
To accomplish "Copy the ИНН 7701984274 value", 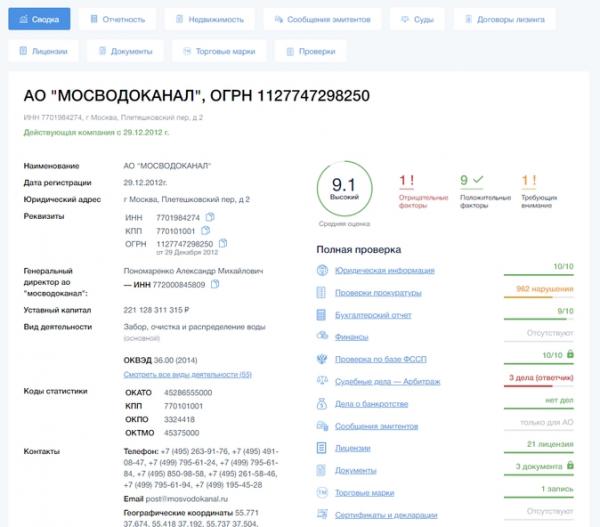I will click(210, 217).
